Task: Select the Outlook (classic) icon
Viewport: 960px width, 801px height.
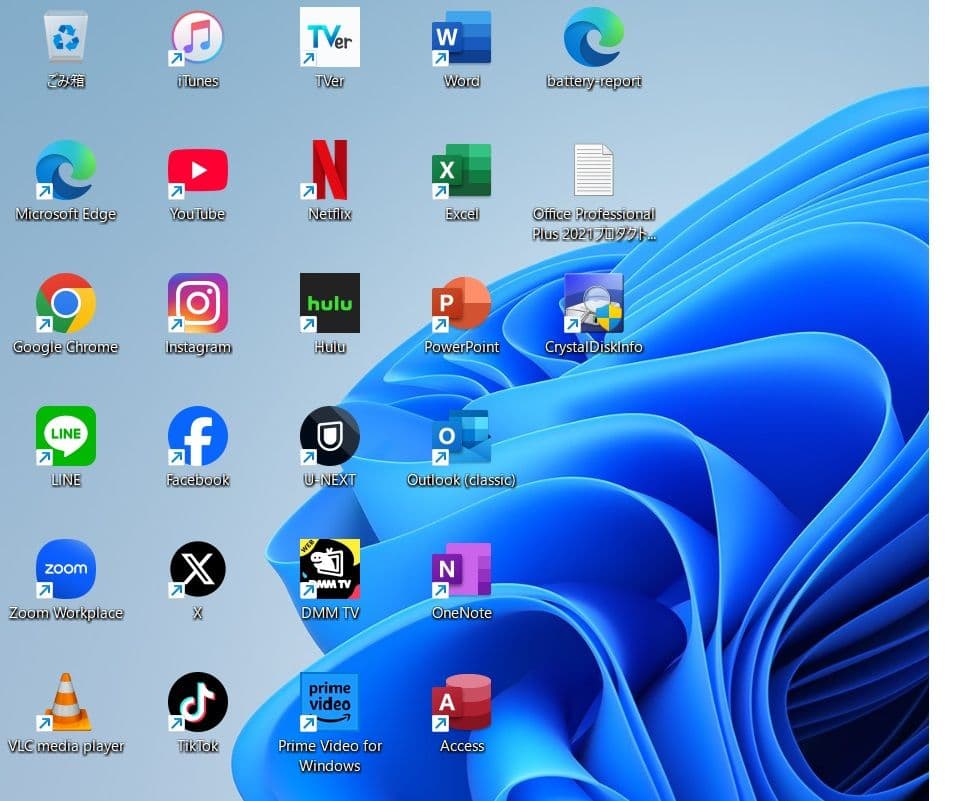Action: (x=462, y=437)
